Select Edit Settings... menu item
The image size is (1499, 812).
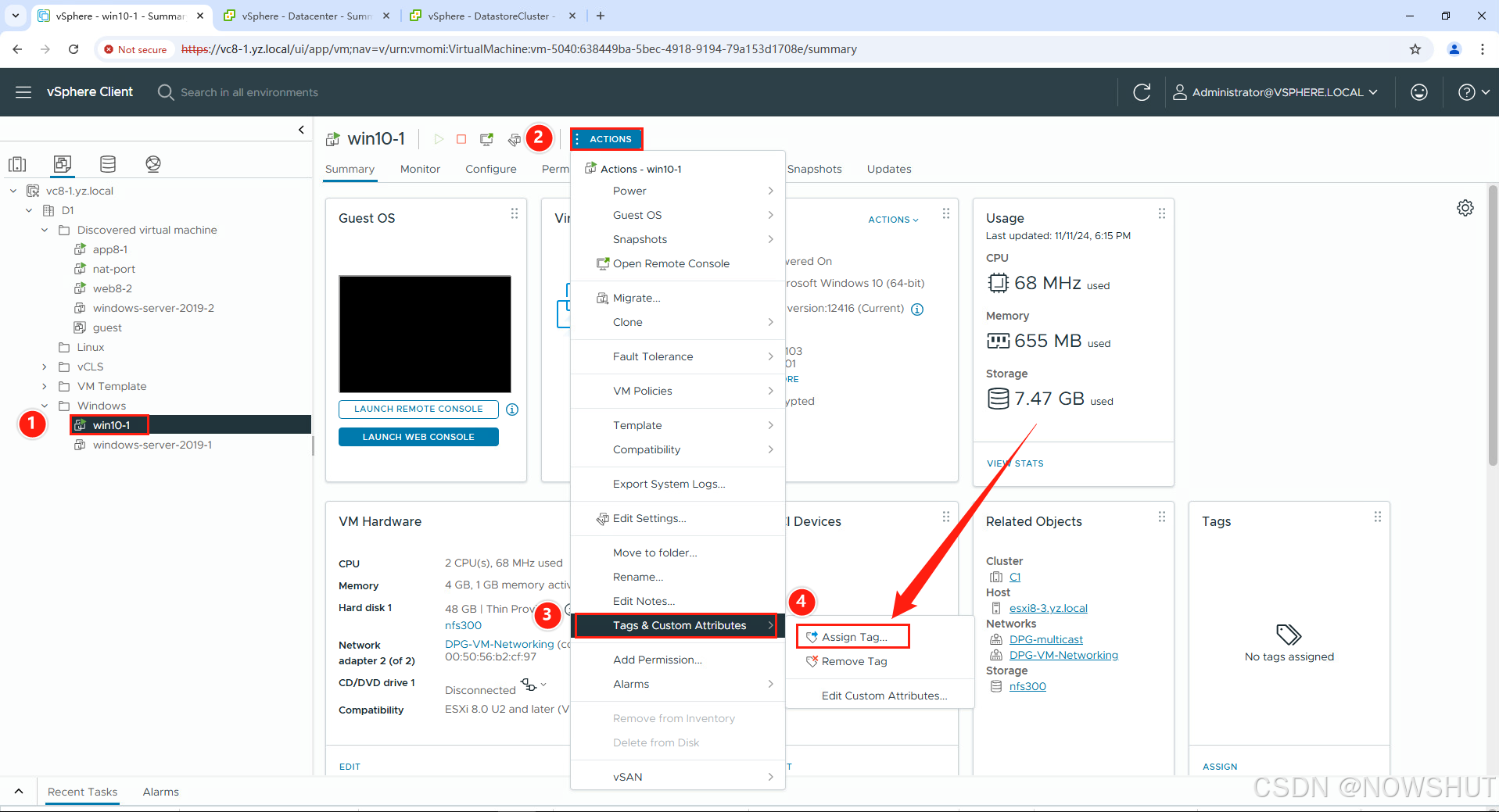tap(678, 518)
